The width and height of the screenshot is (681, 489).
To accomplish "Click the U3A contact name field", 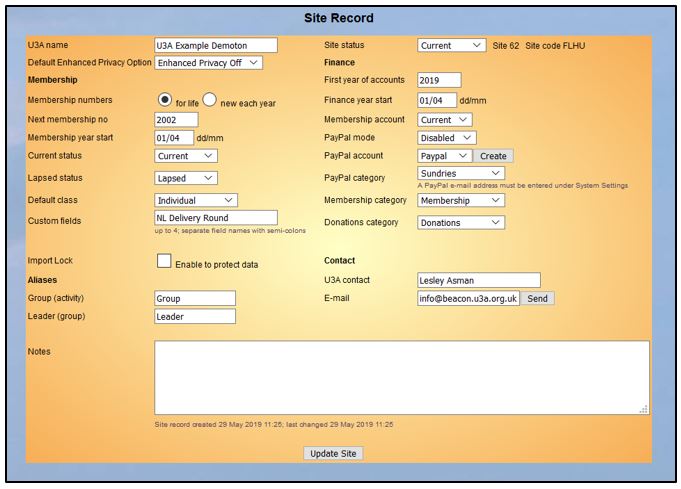I will tap(478, 281).
